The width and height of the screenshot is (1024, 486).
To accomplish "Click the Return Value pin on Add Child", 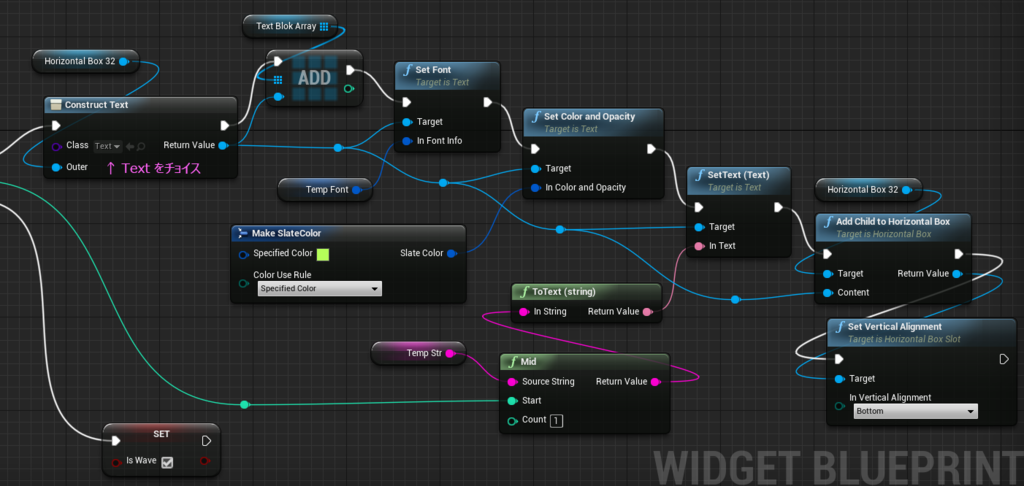I will pyautogui.click(x=957, y=274).
